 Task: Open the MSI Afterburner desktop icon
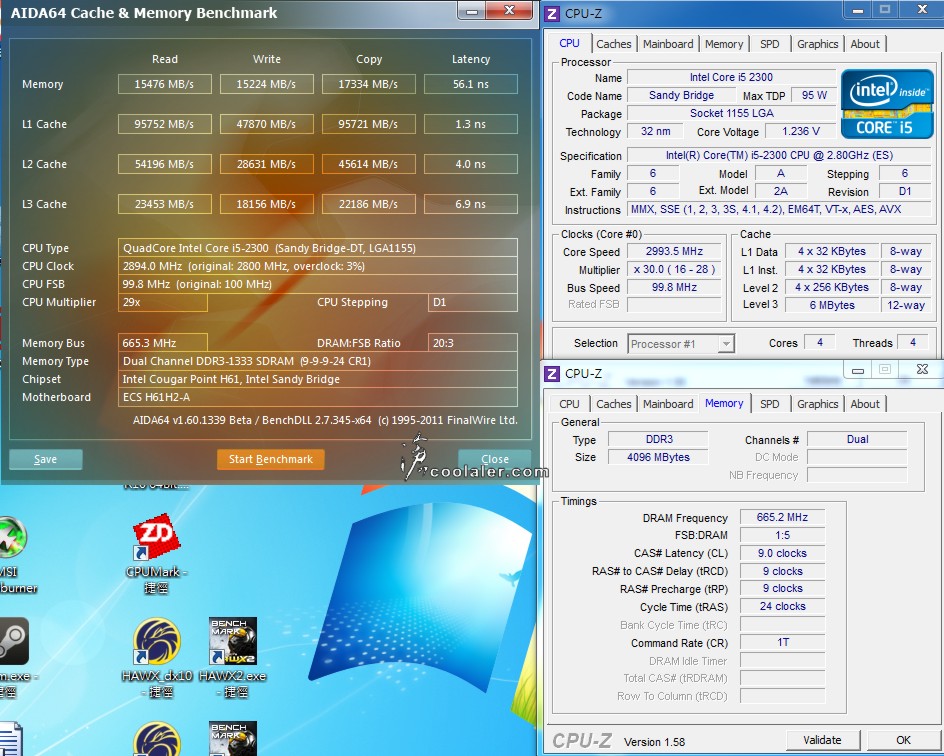[12, 539]
